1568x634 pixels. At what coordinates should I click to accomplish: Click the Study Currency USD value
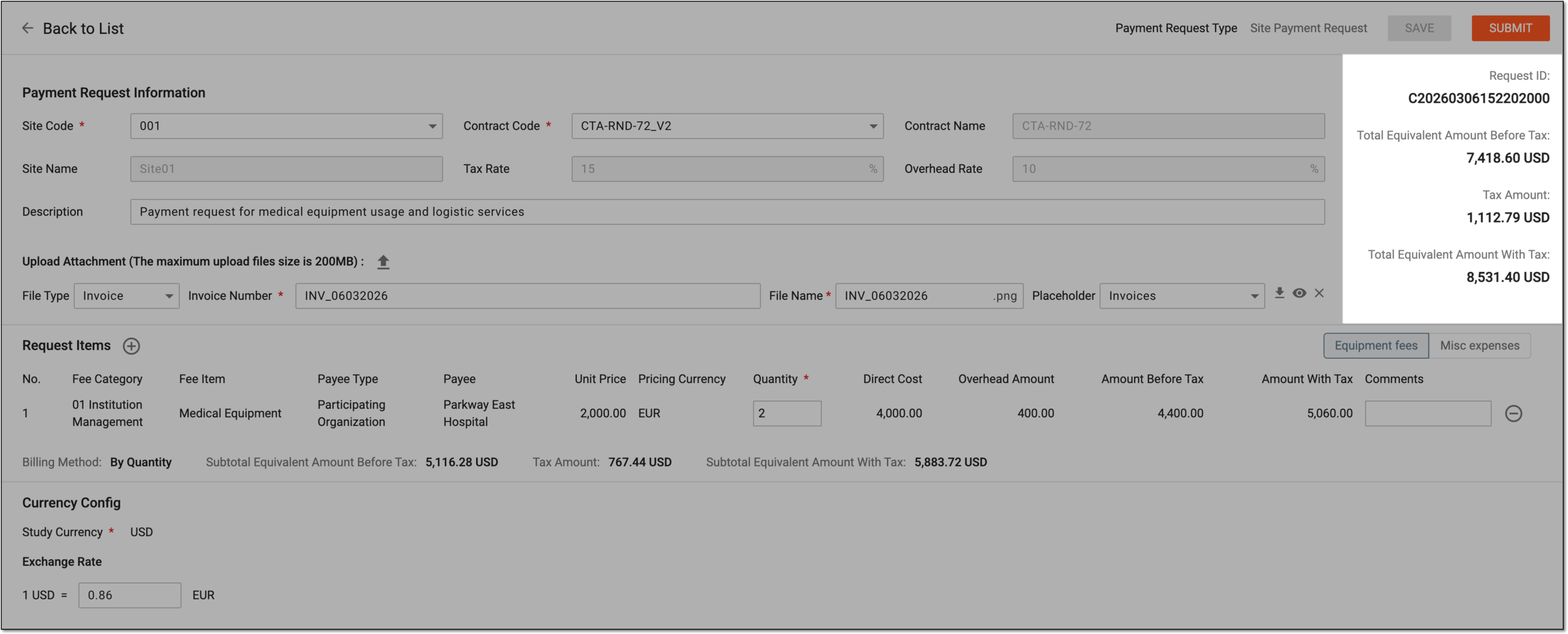(141, 532)
